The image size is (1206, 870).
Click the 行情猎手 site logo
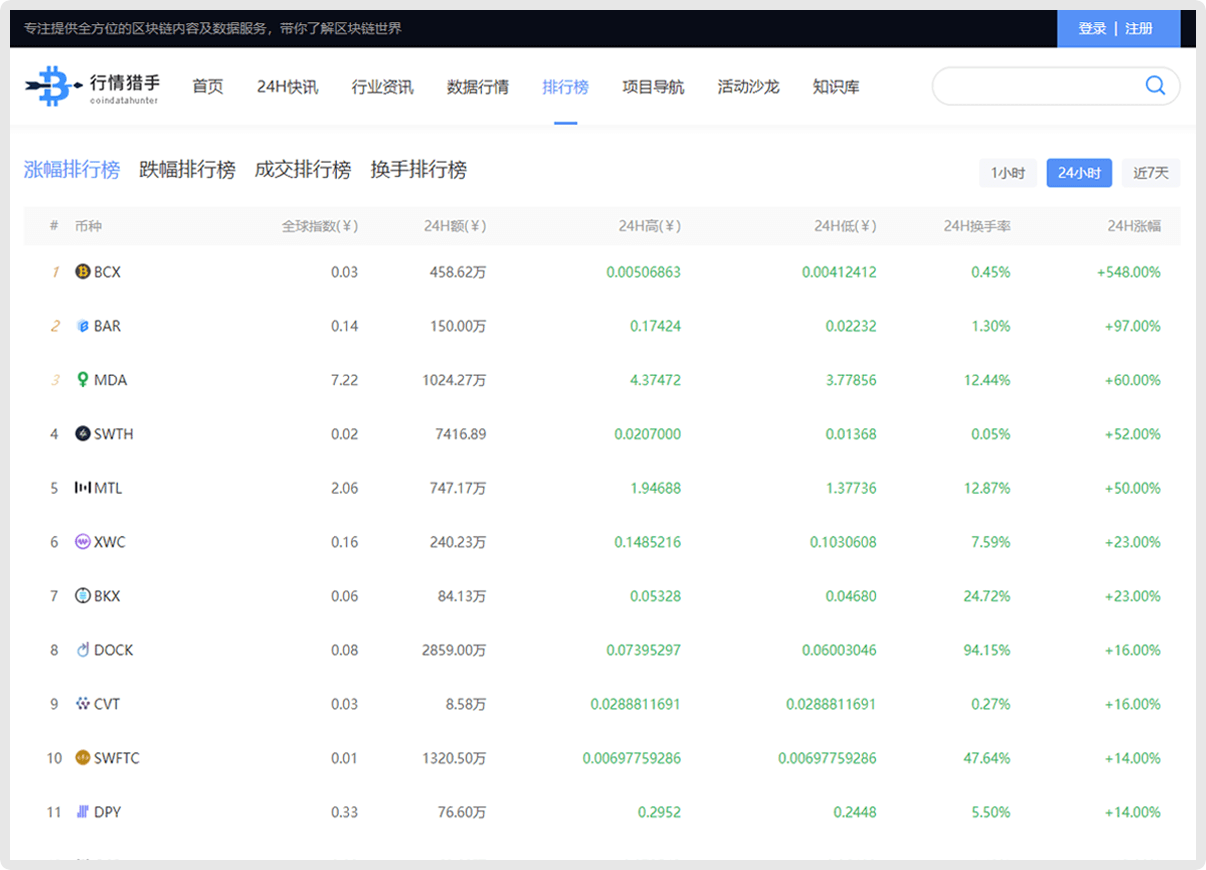click(92, 87)
